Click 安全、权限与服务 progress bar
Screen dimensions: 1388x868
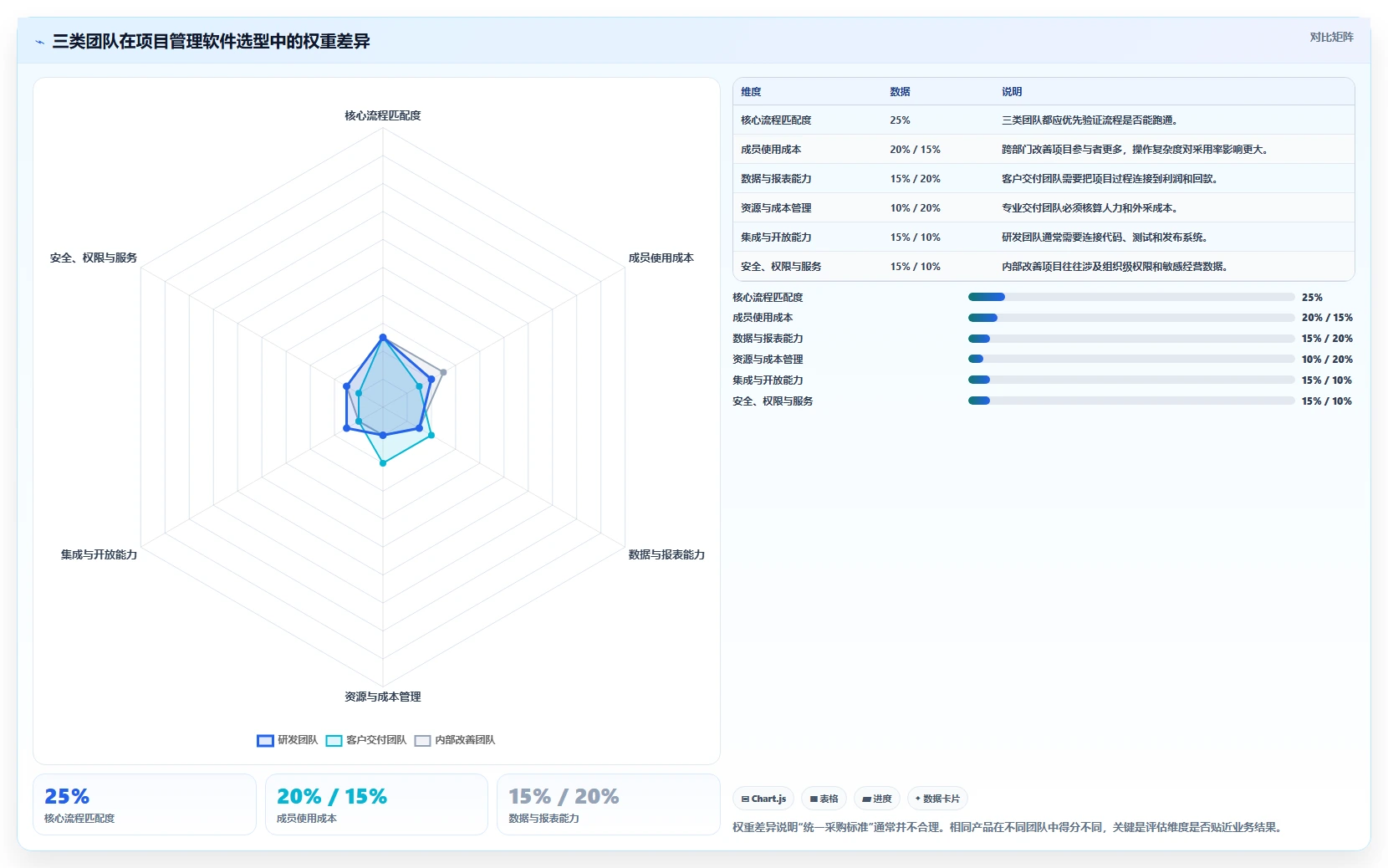point(1131,401)
